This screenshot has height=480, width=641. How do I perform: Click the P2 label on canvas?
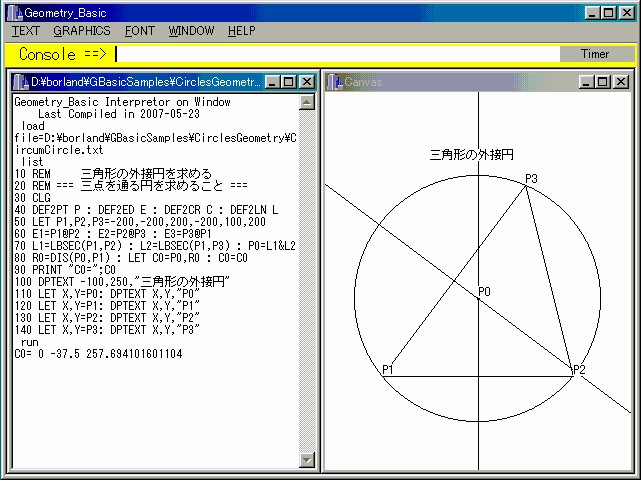pyautogui.click(x=580, y=370)
